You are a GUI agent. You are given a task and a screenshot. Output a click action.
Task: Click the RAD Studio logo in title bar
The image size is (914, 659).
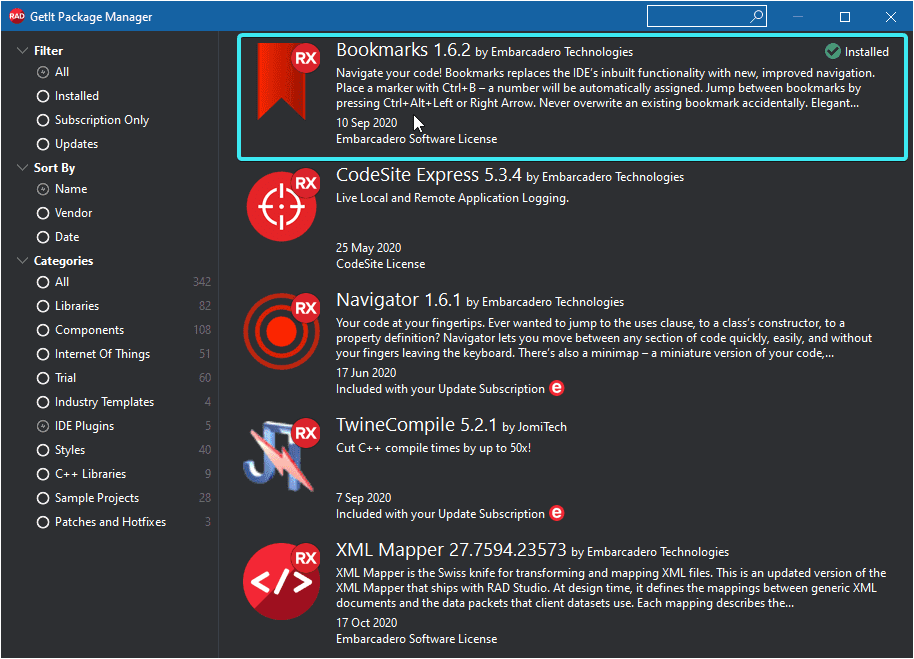[16, 16]
